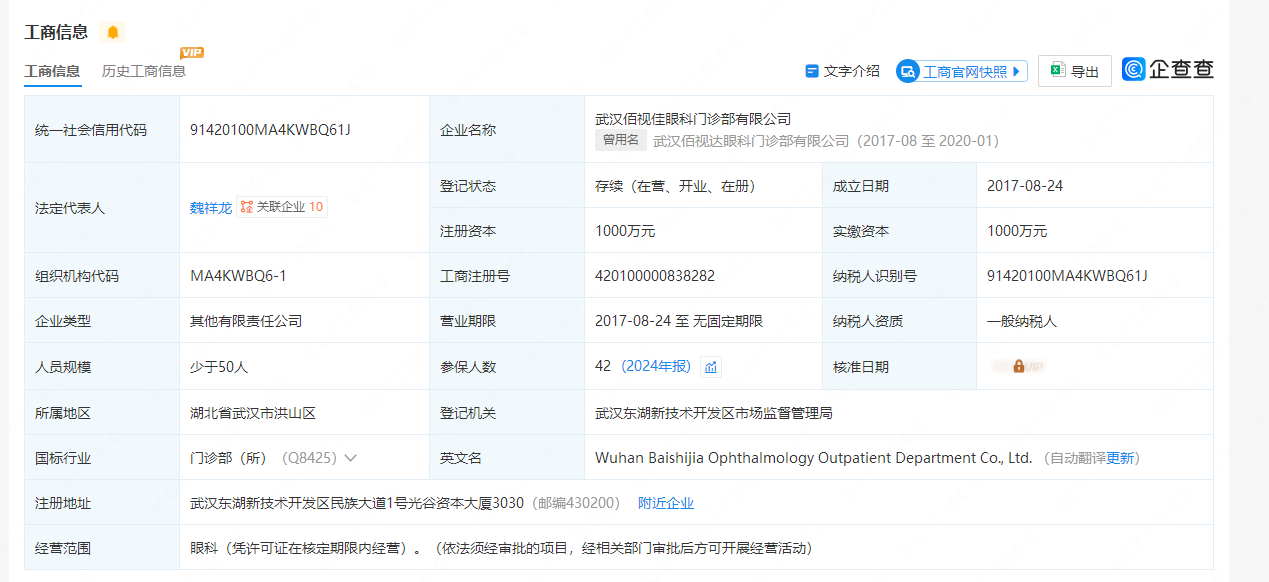Click the 所属地区 value 湖北省武汉市洪山区
Screen dimensions: 1269x582
click(253, 412)
